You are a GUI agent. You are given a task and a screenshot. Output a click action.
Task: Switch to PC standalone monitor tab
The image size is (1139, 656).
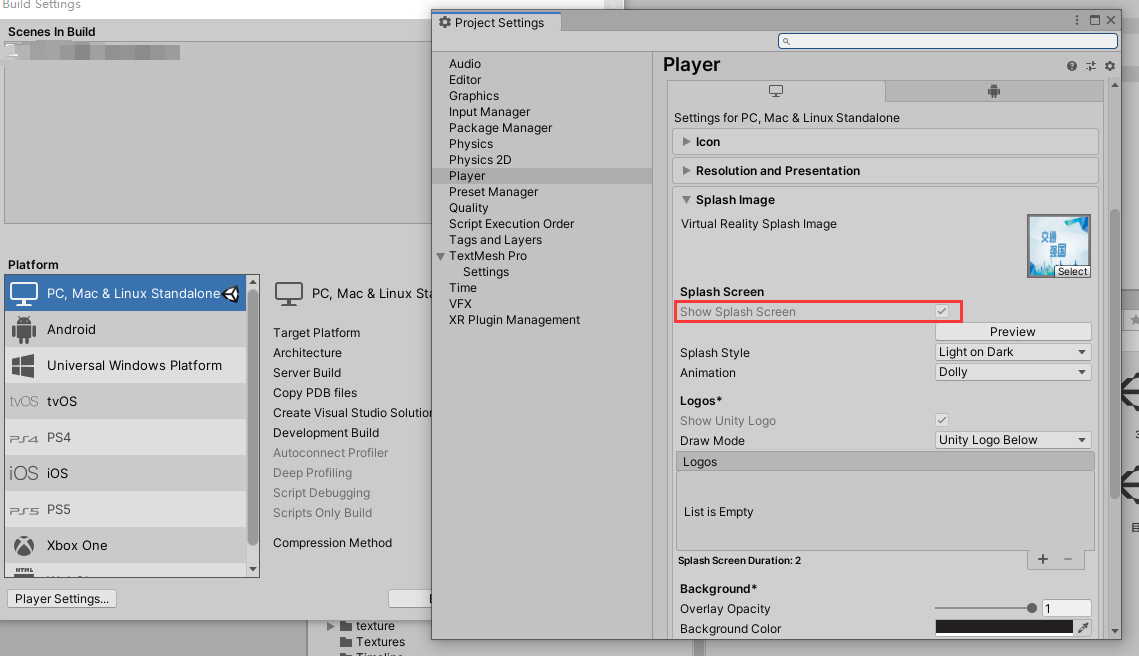tap(776, 91)
